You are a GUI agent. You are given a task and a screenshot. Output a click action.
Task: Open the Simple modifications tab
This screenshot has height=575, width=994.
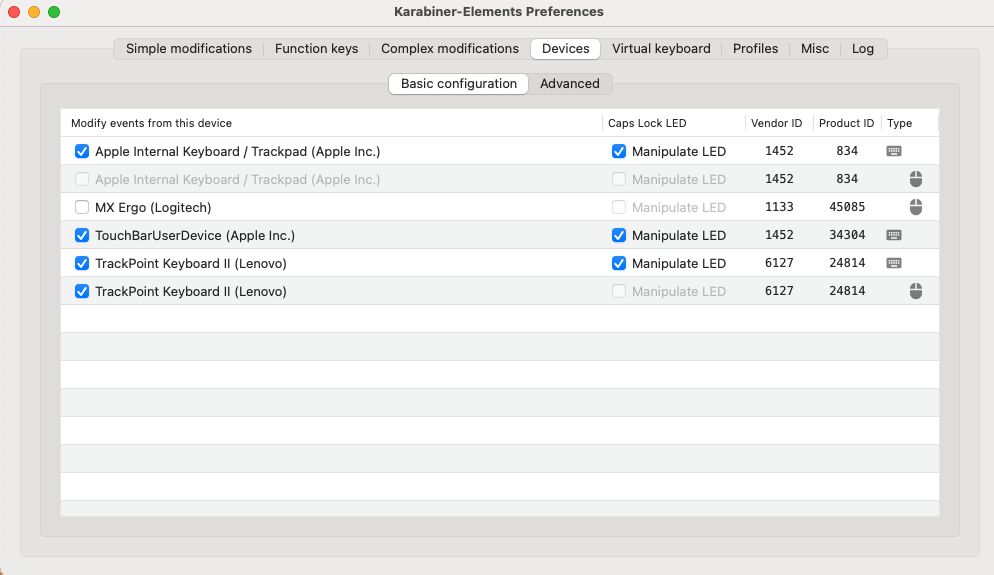coord(189,49)
